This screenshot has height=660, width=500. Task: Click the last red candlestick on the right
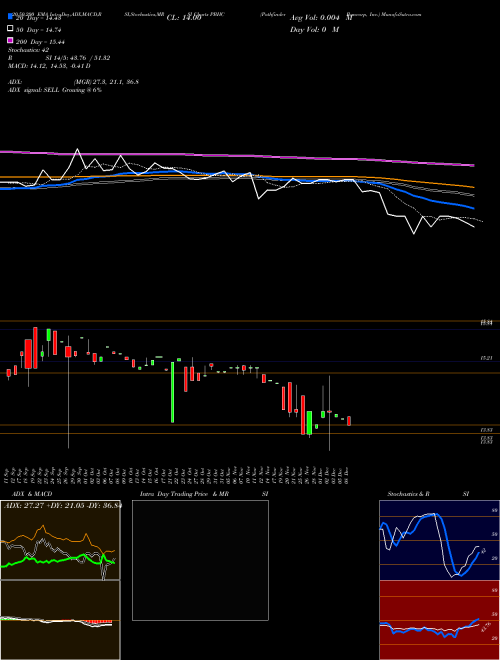(349, 421)
